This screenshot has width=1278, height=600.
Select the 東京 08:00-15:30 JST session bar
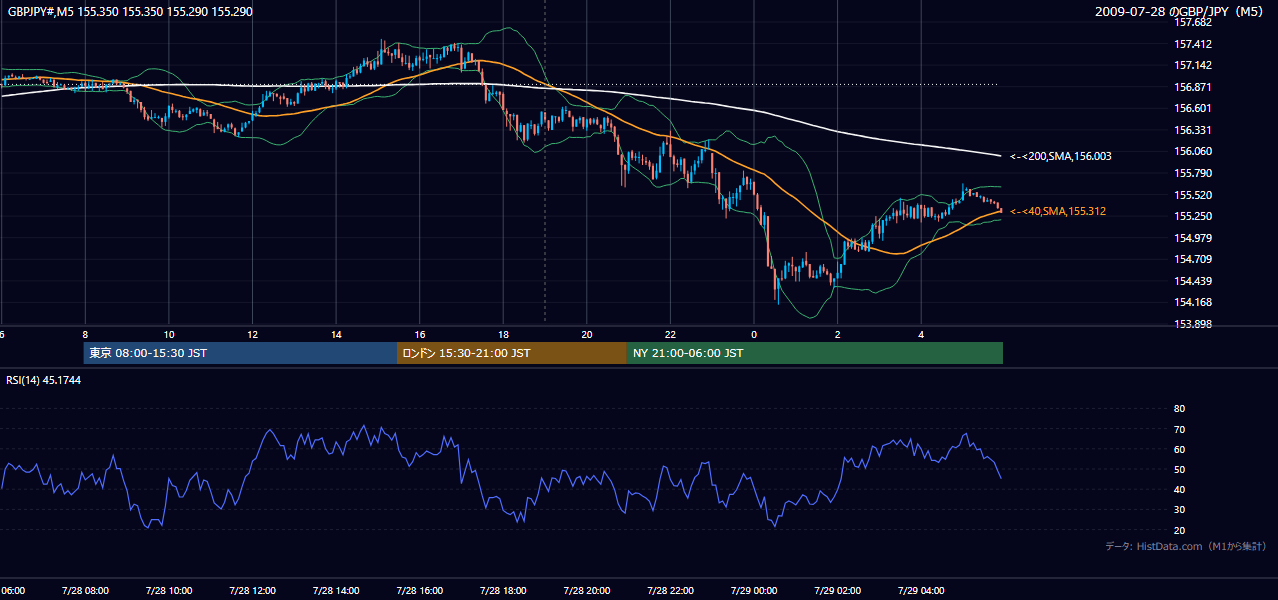240,353
